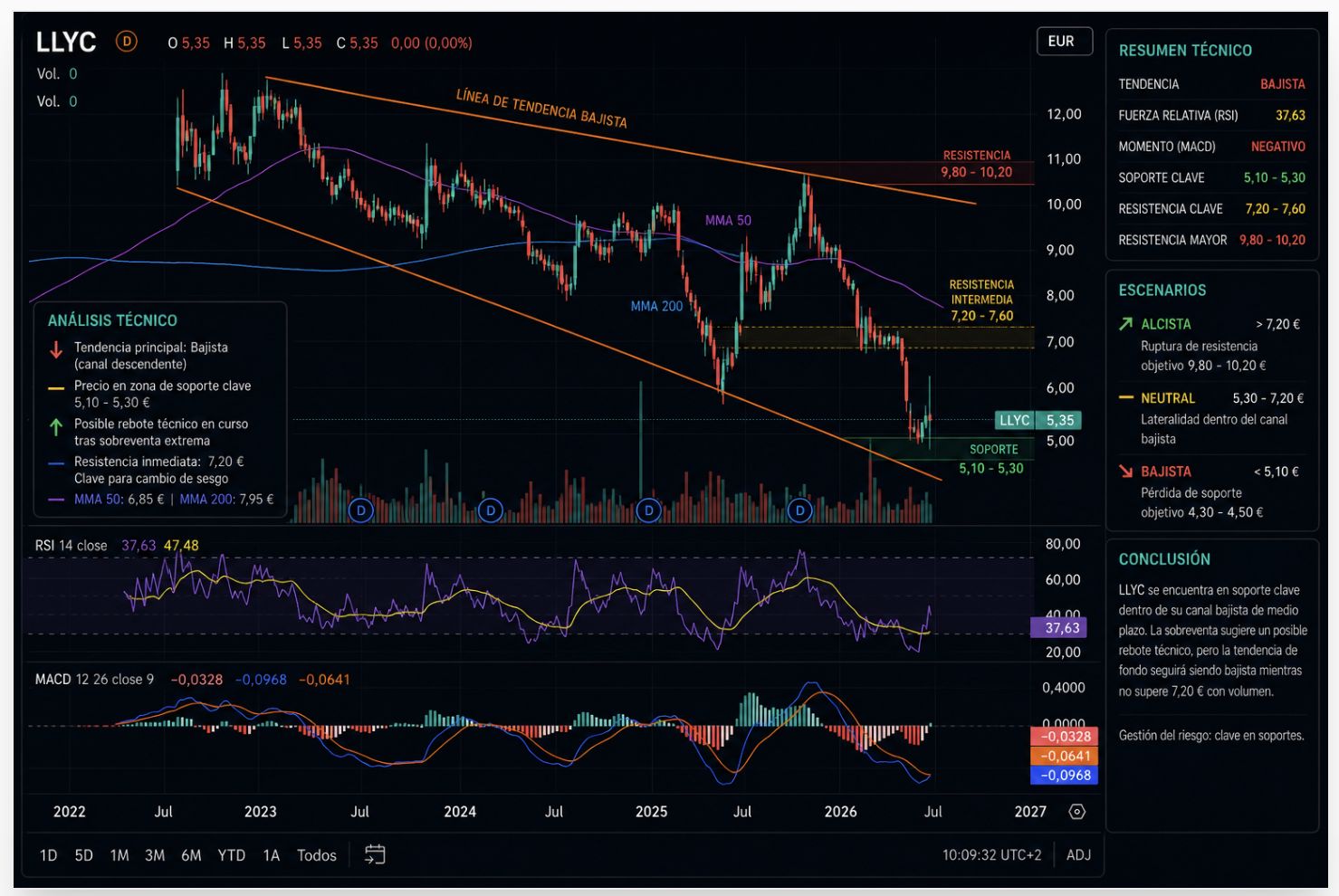1339x896 pixels.
Task: Click the LÍNEA DE TENDENCIA BAJISTA chart label
Action: coord(541,108)
